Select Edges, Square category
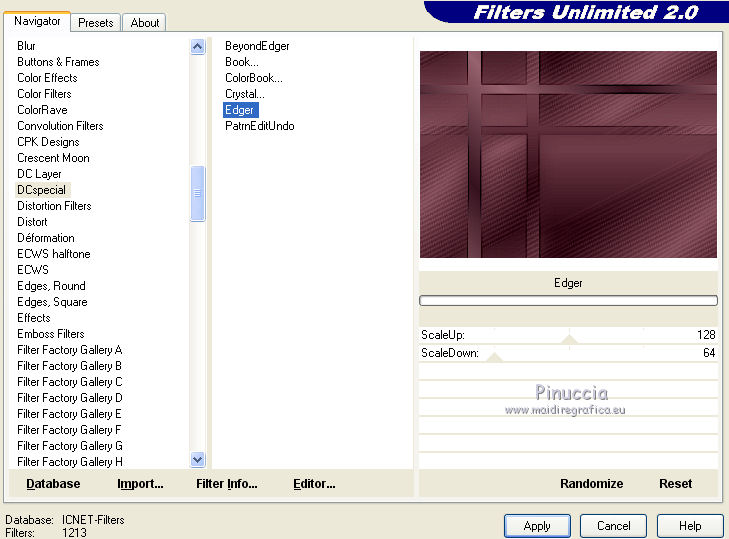 (52, 302)
